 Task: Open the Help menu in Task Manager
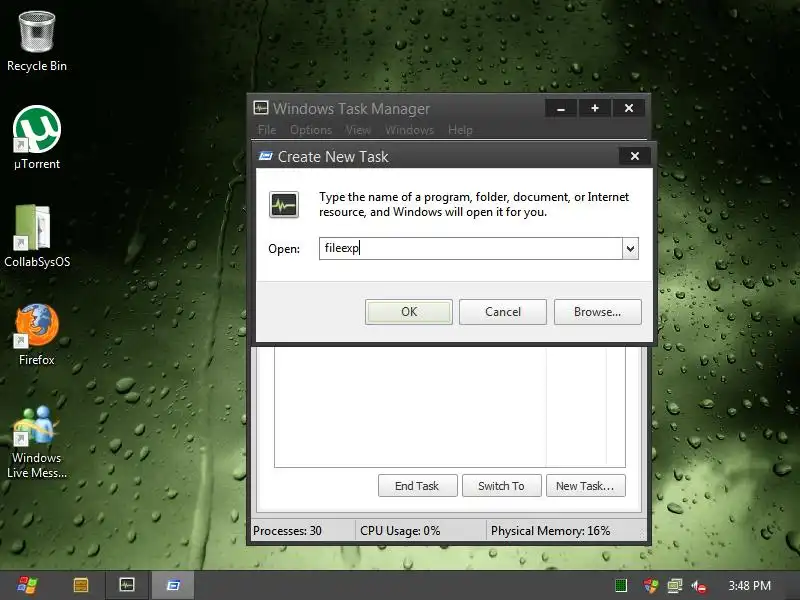pos(460,130)
